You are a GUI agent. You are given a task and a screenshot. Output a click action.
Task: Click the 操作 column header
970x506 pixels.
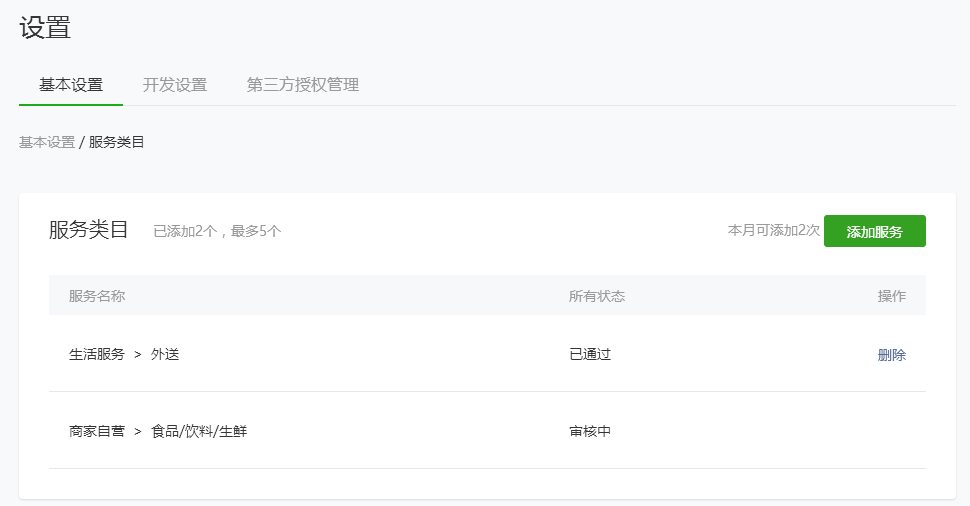[x=892, y=296]
